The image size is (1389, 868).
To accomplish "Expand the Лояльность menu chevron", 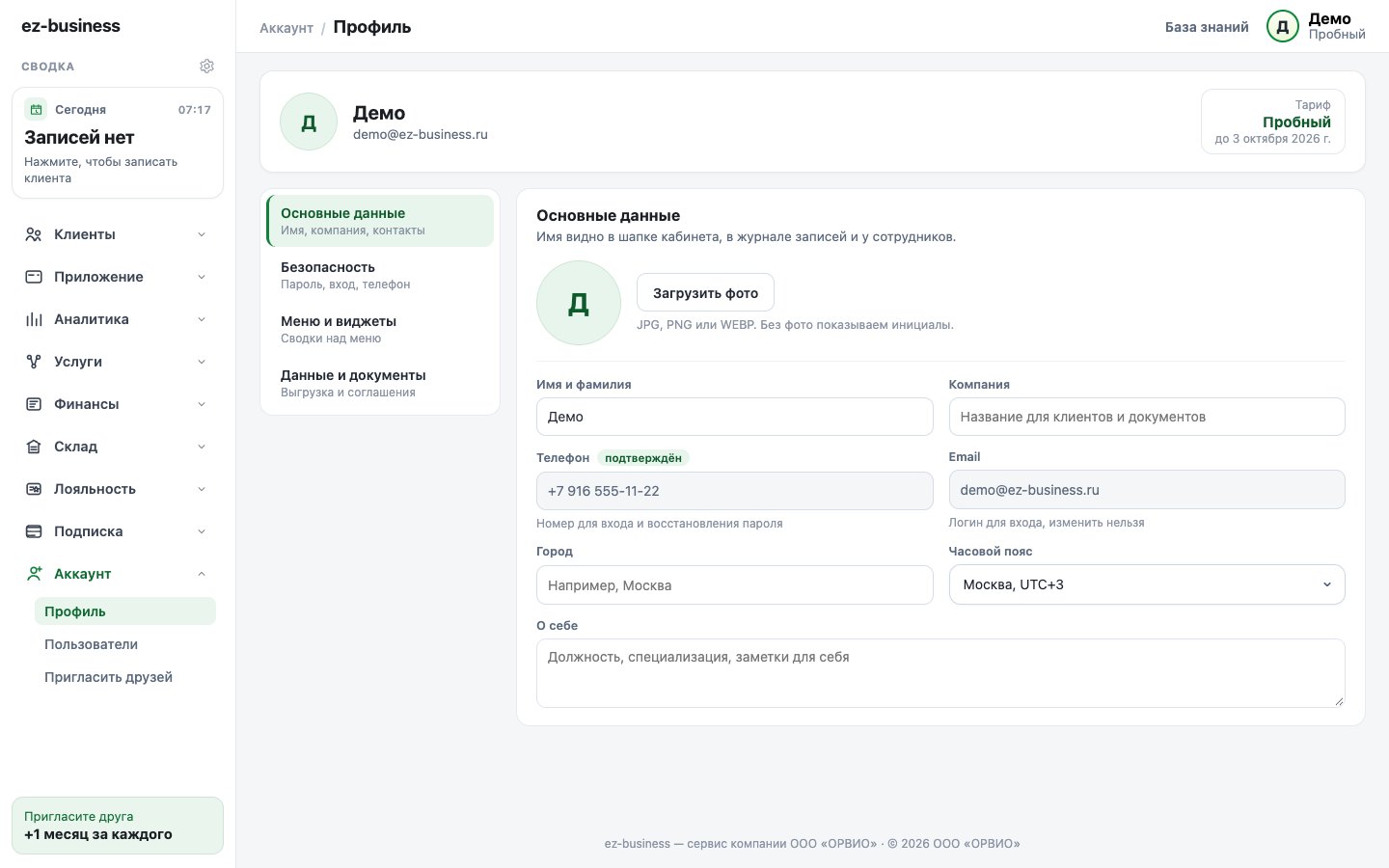I will (x=202, y=489).
